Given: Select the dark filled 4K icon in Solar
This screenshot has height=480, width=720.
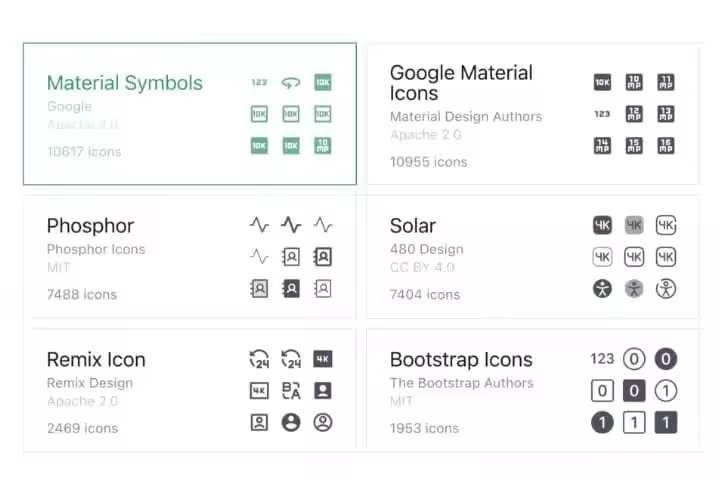Looking at the screenshot, I should pos(602,225).
